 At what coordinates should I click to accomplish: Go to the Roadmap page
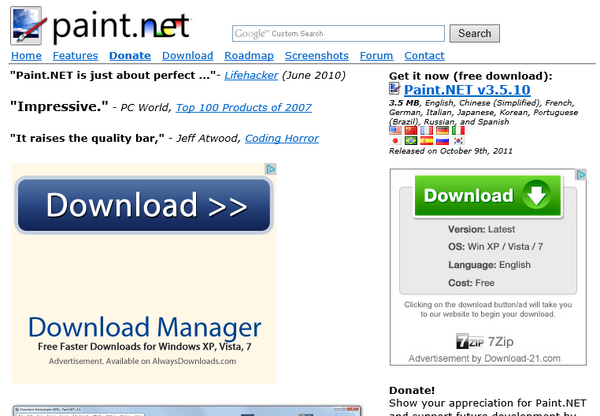(x=248, y=56)
